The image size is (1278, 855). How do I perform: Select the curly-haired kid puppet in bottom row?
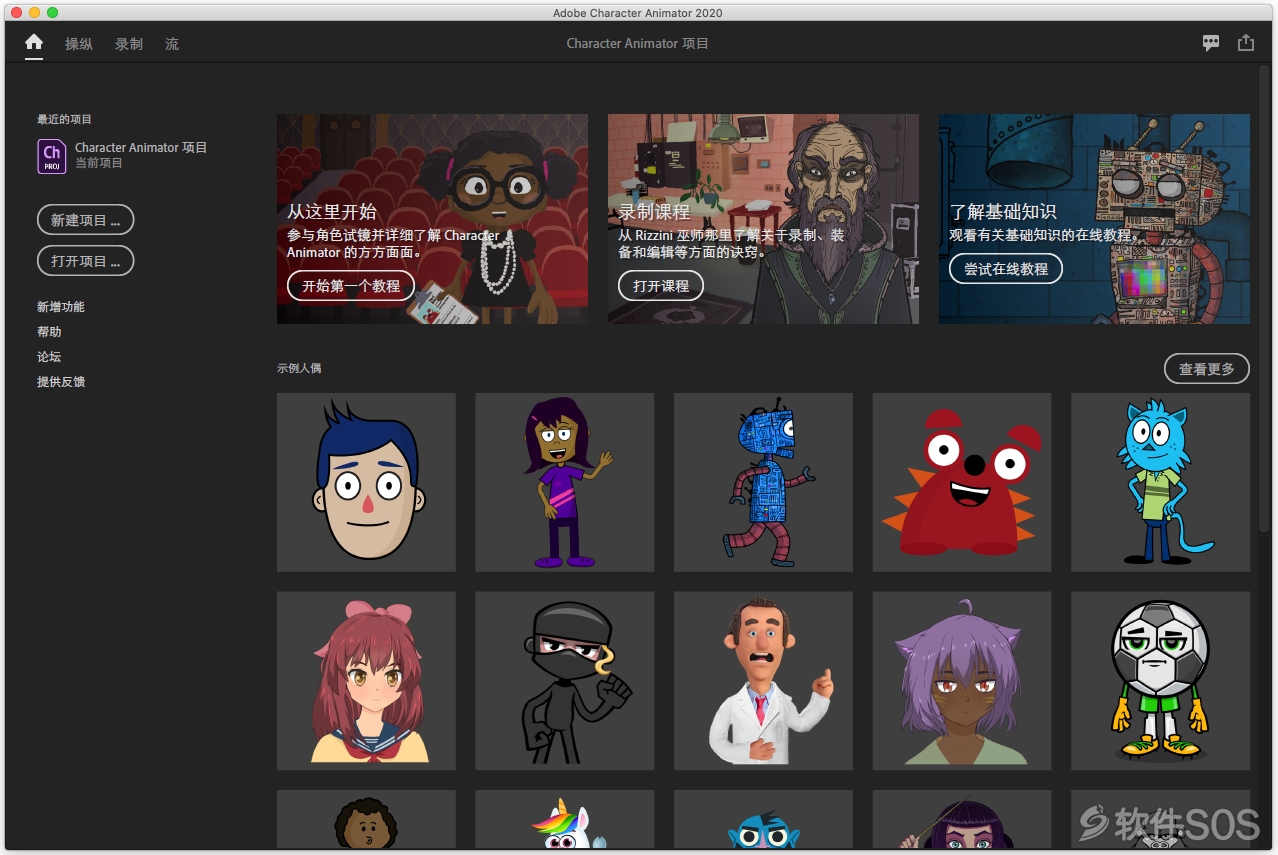click(x=366, y=820)
